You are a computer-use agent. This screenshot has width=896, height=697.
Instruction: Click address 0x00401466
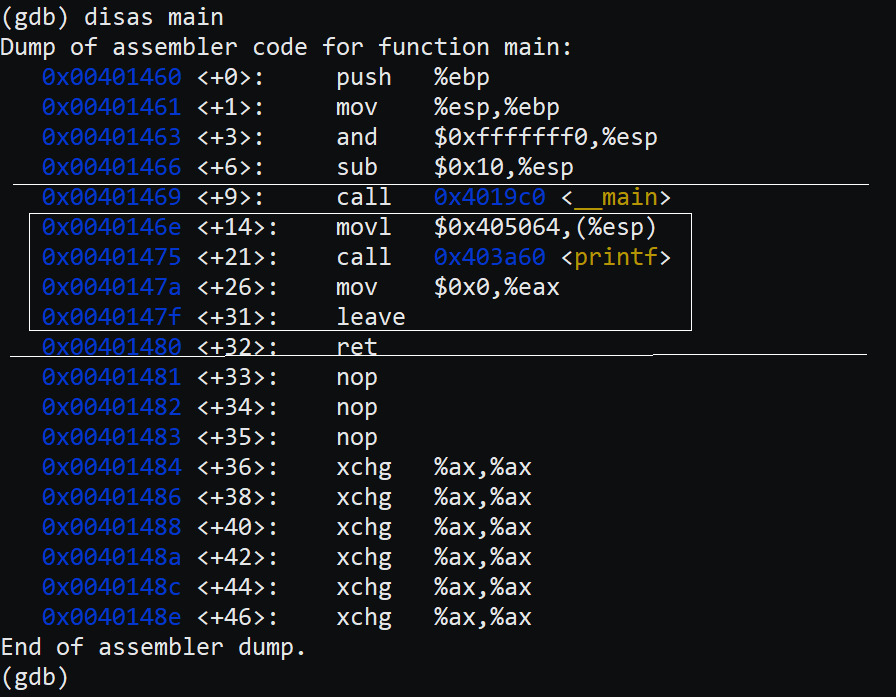(111, 167)
